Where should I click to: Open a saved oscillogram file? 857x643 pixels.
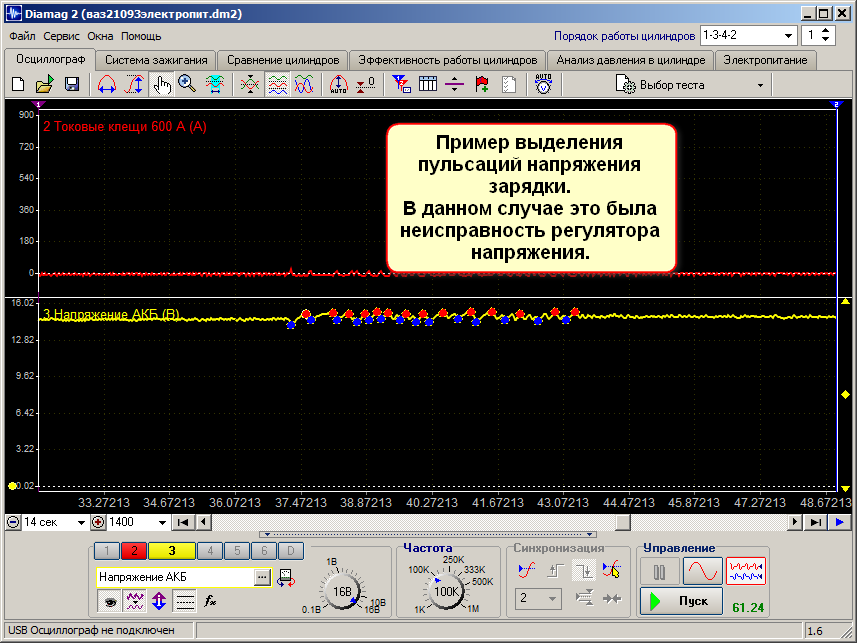[44, 84]
